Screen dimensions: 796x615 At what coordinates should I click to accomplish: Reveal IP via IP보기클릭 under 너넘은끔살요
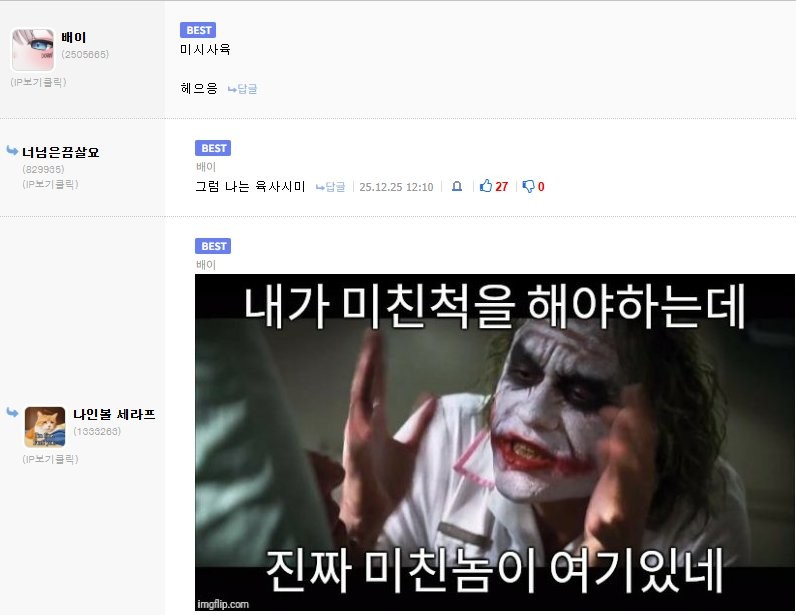point(50,184)
